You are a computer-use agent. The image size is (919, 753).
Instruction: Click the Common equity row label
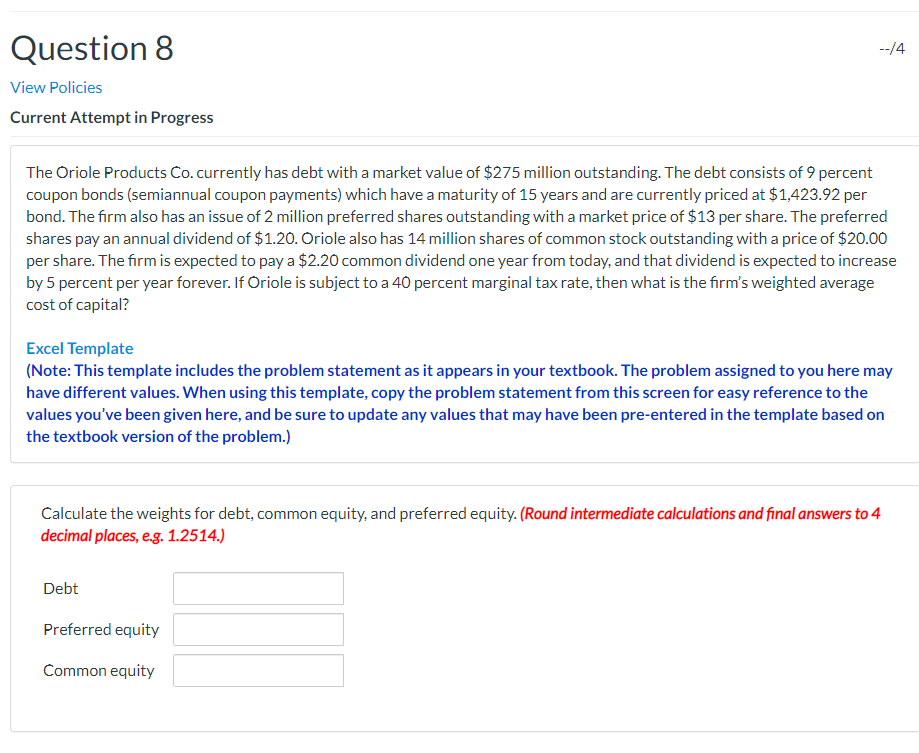point(99,670)
